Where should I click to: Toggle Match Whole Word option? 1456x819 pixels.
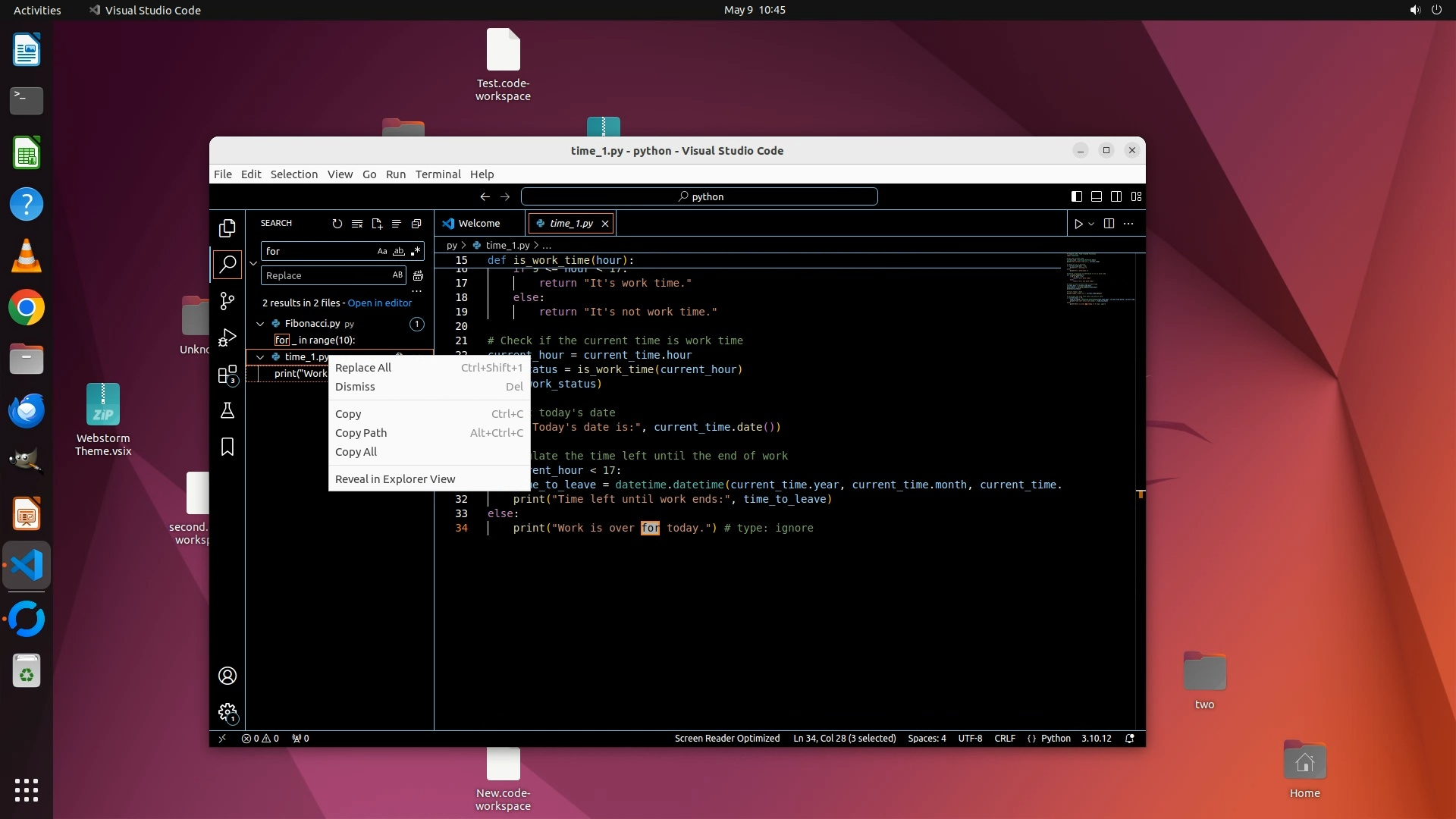tap(399, 251)
